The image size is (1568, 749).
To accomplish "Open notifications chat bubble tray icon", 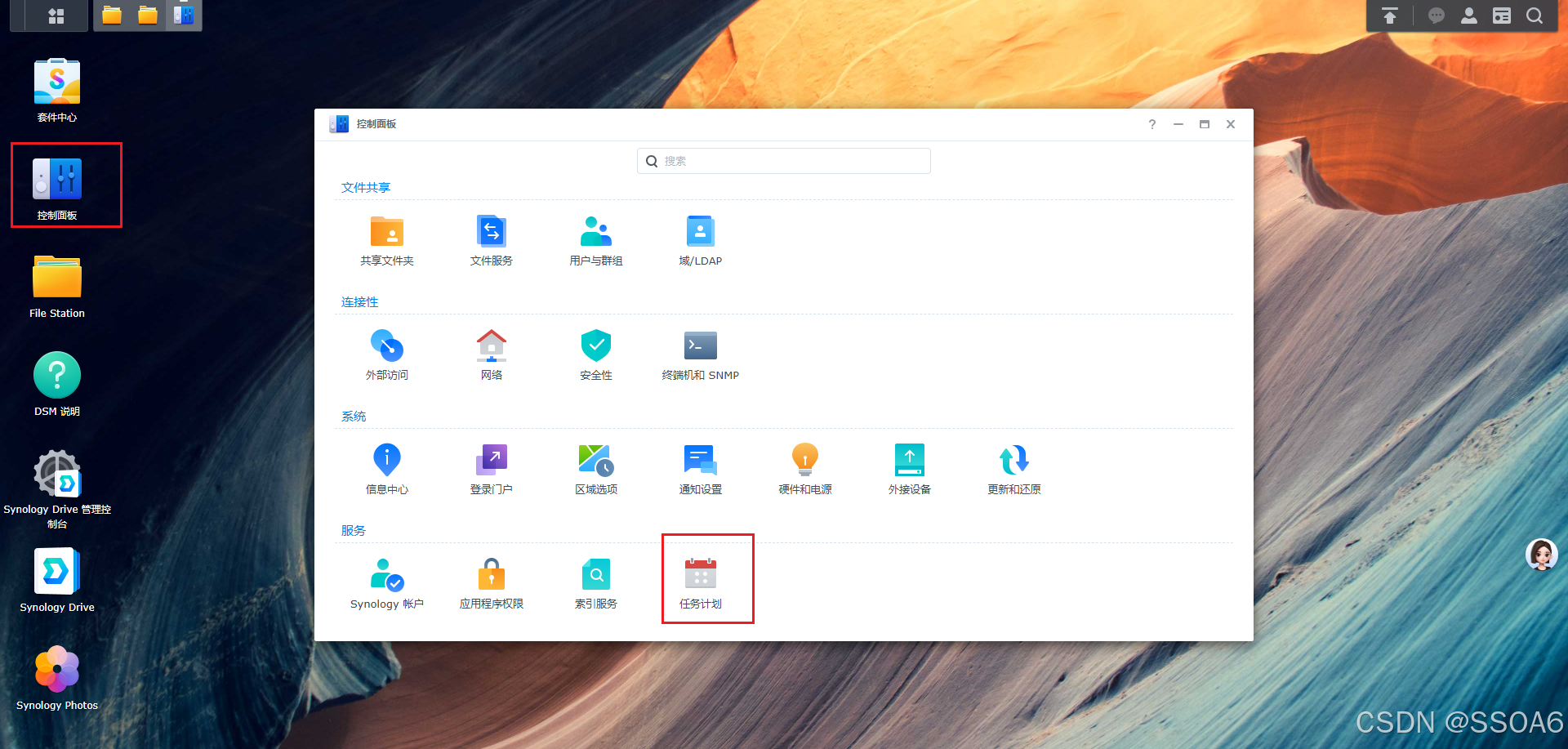I will pyautogui.click(x=1437, y=16).
